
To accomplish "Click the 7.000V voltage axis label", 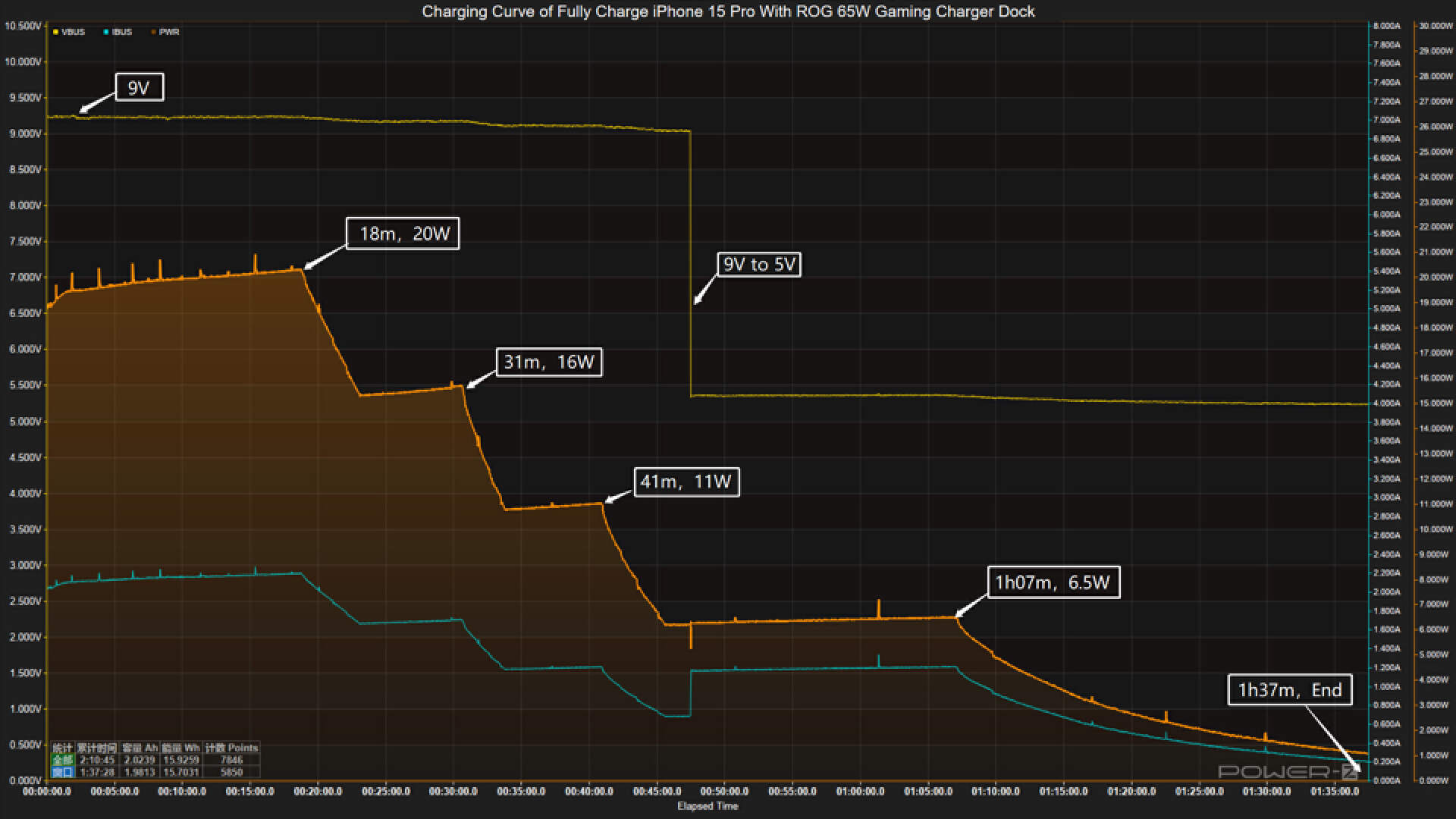I will (25, 278).
